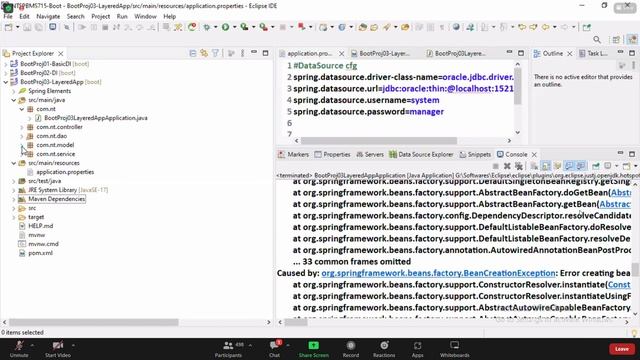The width and height of the screenshot is (640, 360).
Task: Click Remove Launch X icon in Console
Action: pyautogui.click(x=507, y=166)
